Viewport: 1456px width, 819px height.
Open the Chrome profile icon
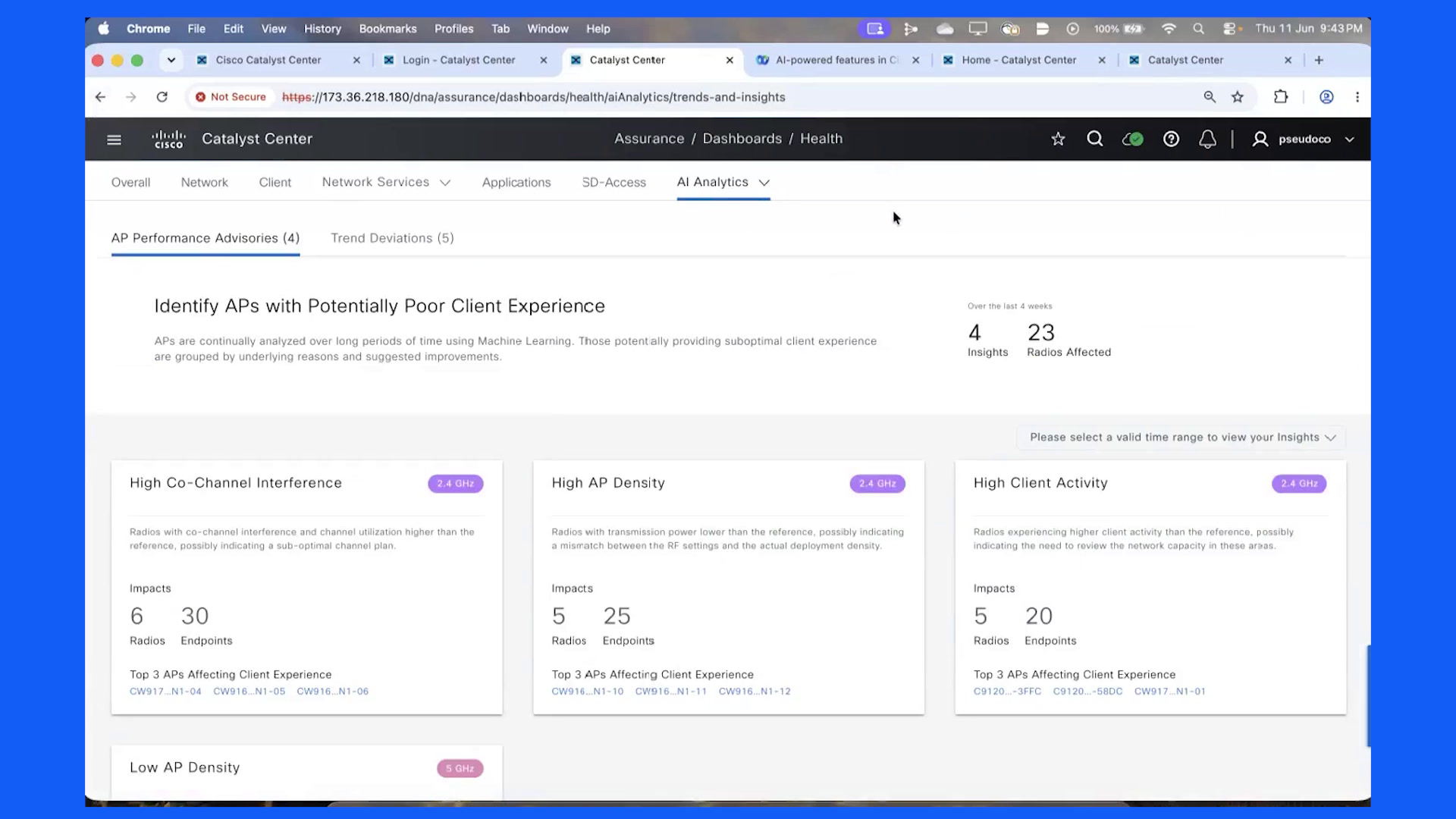pyautogui.click(x=1326, y=97)
